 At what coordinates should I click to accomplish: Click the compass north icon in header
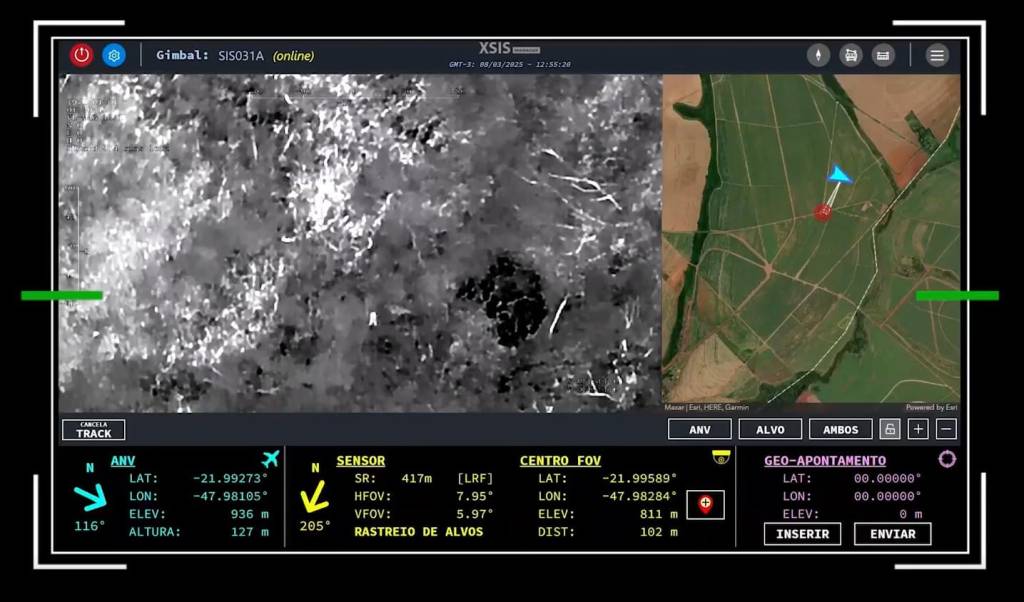tap(819, 55)
